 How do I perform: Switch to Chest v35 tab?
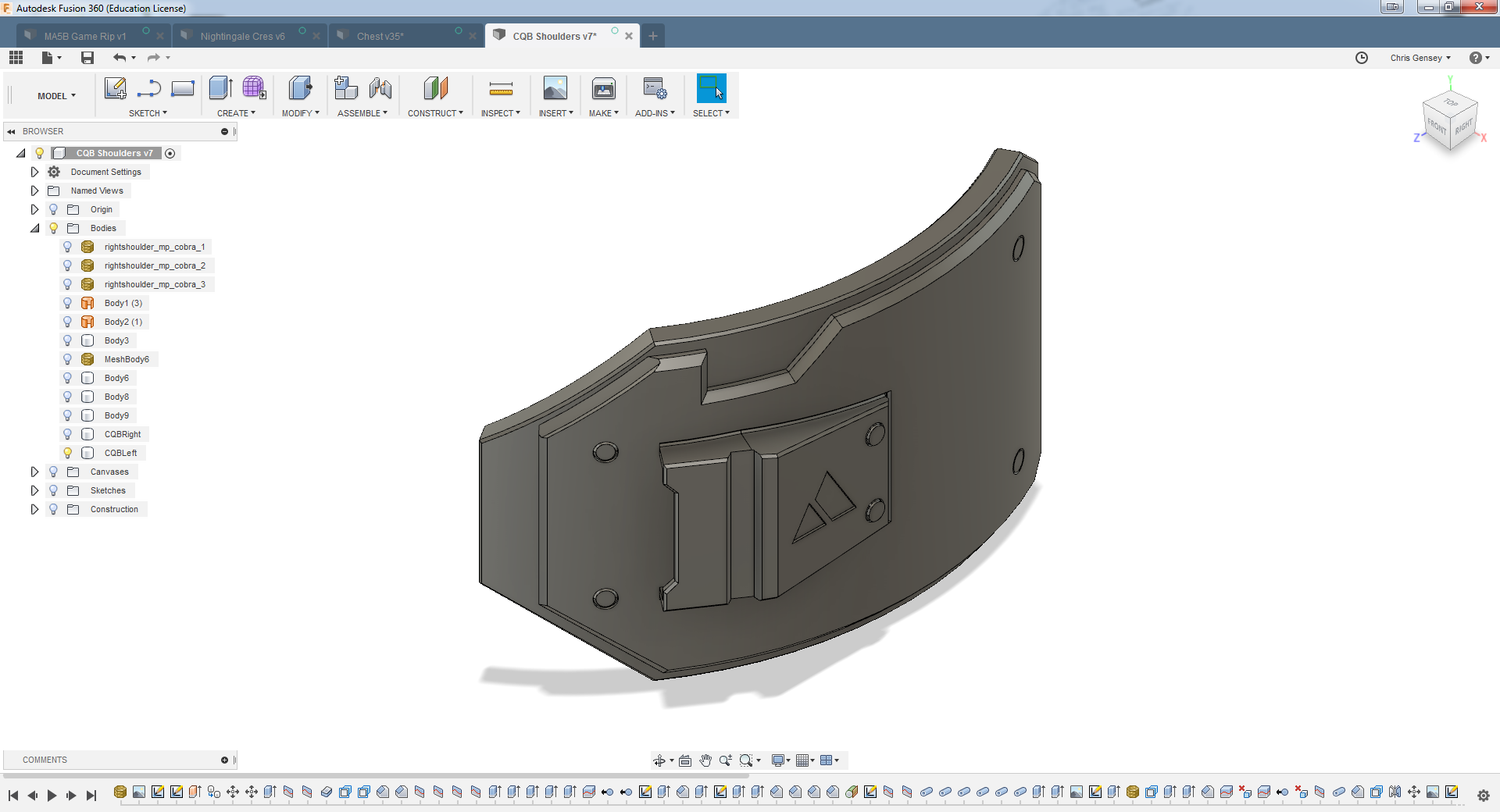click(380, 36)
